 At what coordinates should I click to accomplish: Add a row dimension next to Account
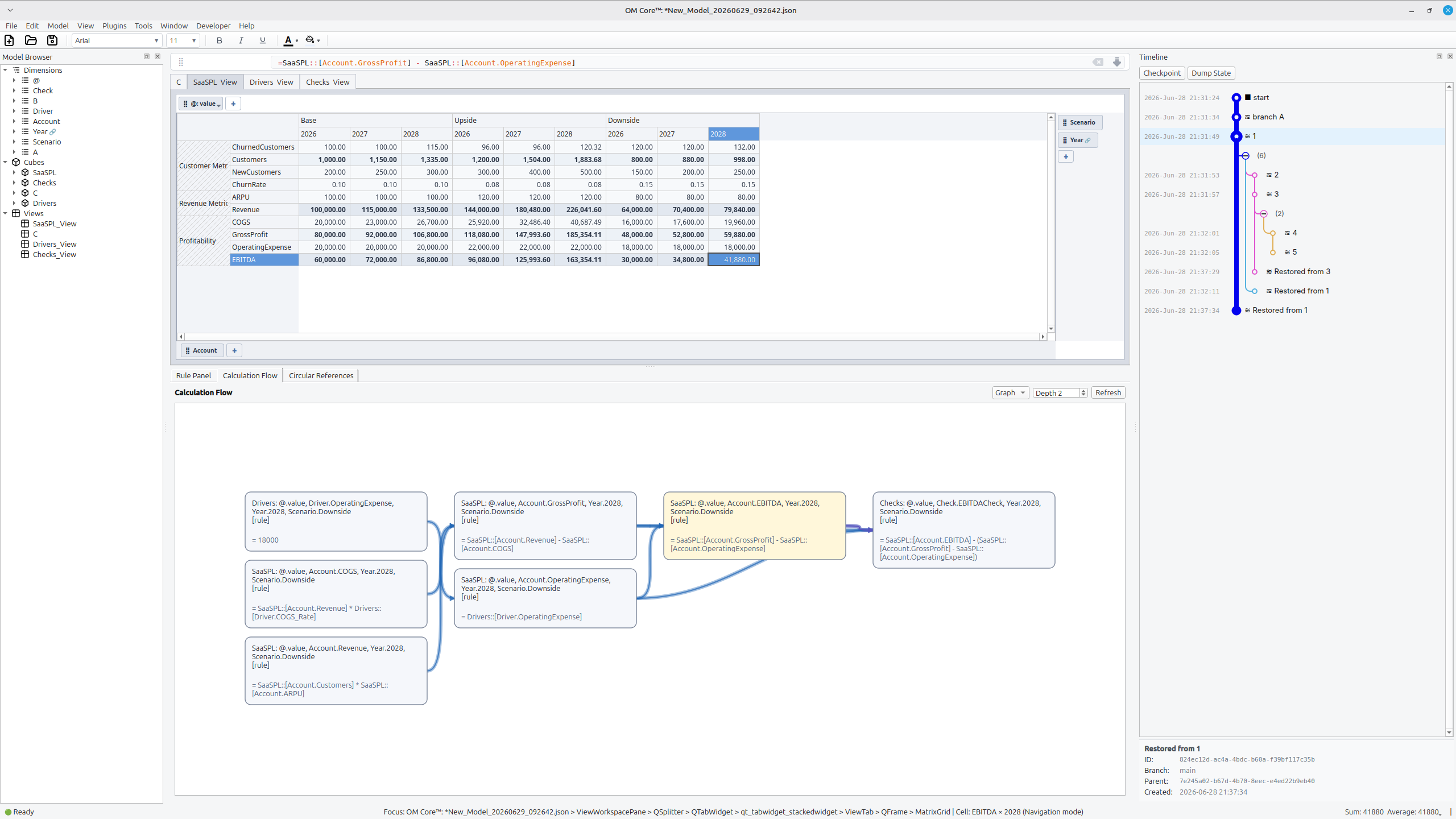coord(234,350)
